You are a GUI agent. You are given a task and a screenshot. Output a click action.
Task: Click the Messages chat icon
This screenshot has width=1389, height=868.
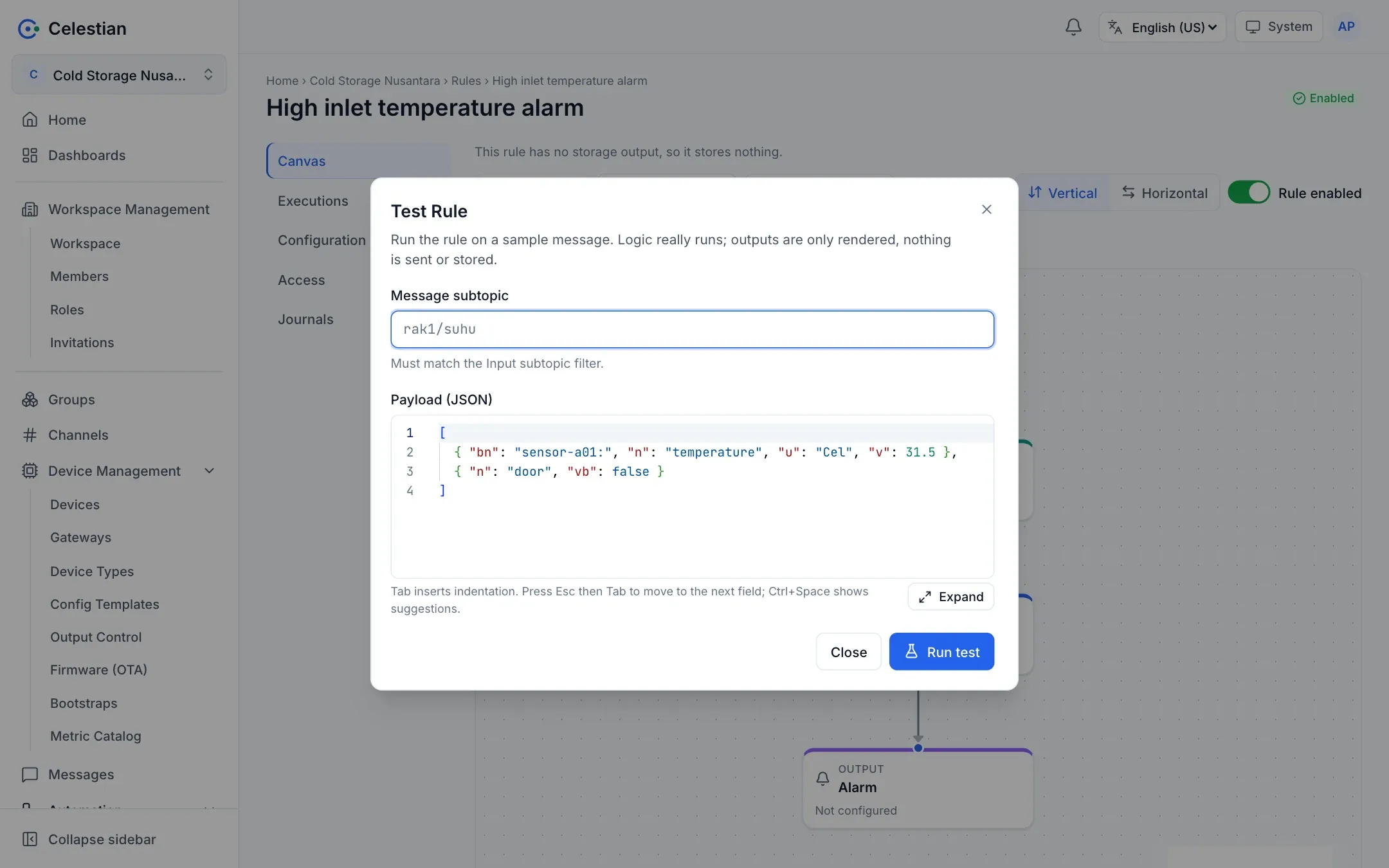pos(30,774)
